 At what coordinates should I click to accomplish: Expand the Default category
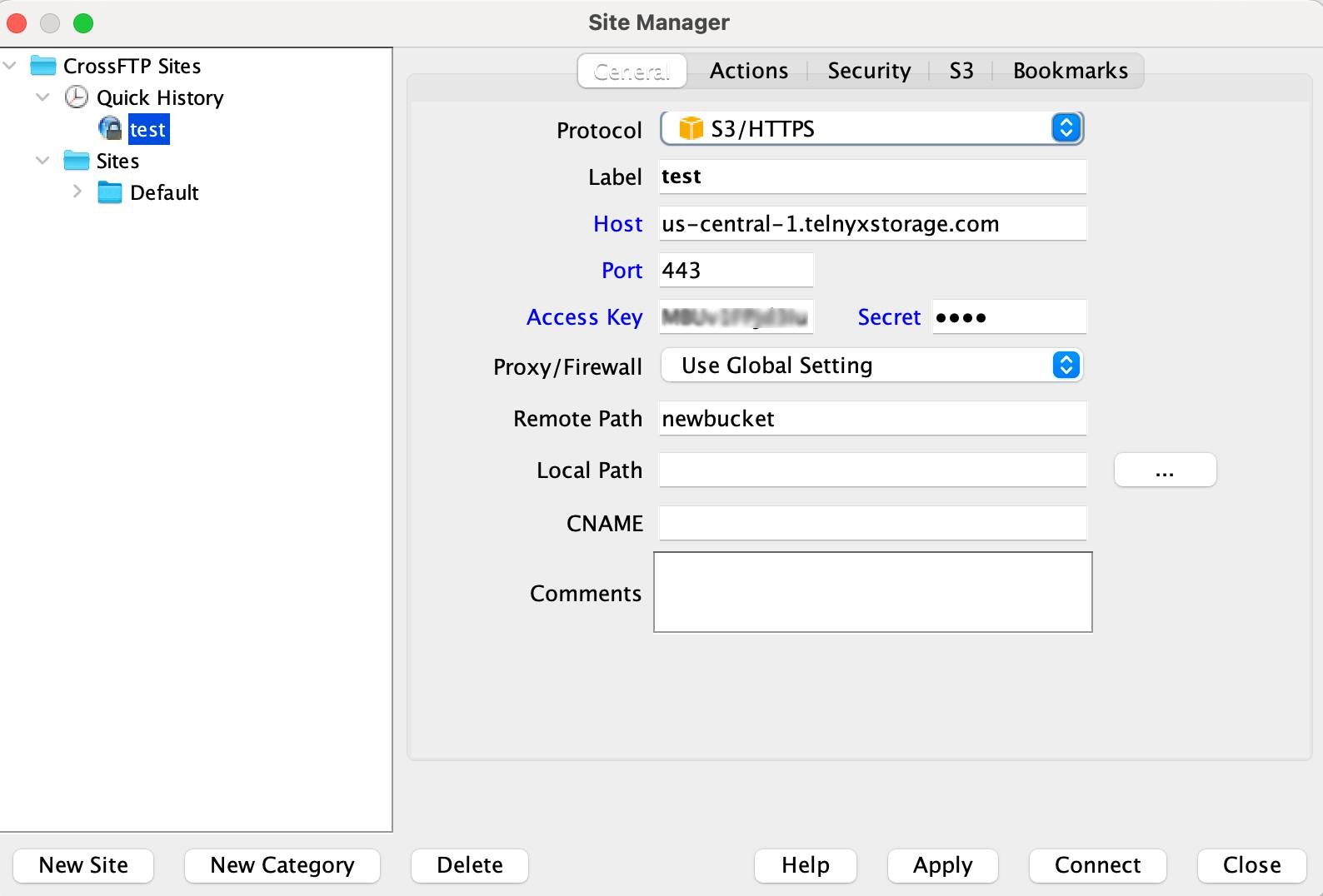click(77, 192)
